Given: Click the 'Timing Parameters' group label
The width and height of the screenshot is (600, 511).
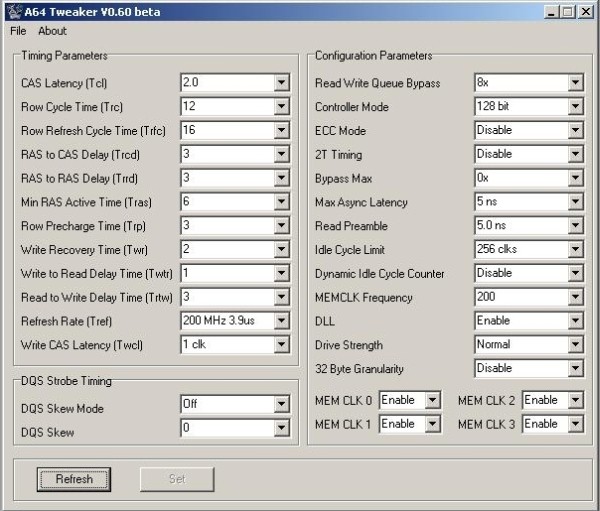Looking at the screenshot, I should [64, 56].
